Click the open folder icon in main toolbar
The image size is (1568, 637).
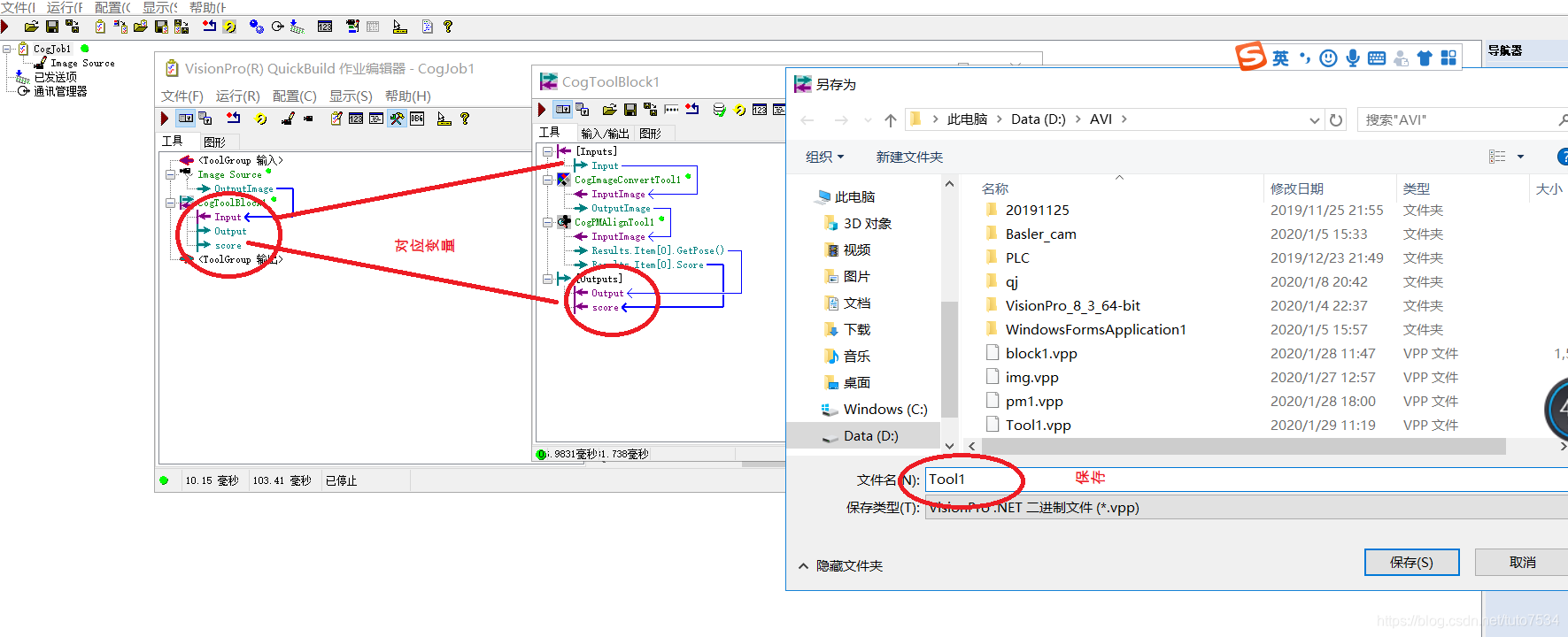tap(31, 27)
